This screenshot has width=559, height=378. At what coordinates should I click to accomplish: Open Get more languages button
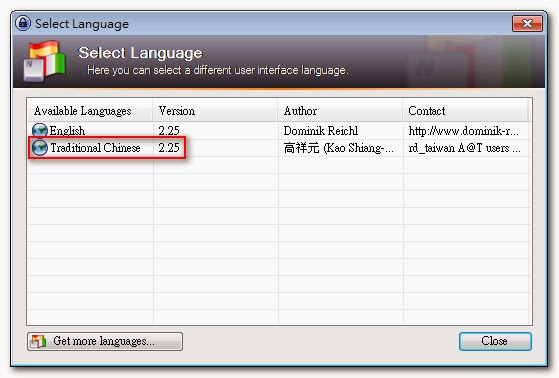click(x=105, y=341)
